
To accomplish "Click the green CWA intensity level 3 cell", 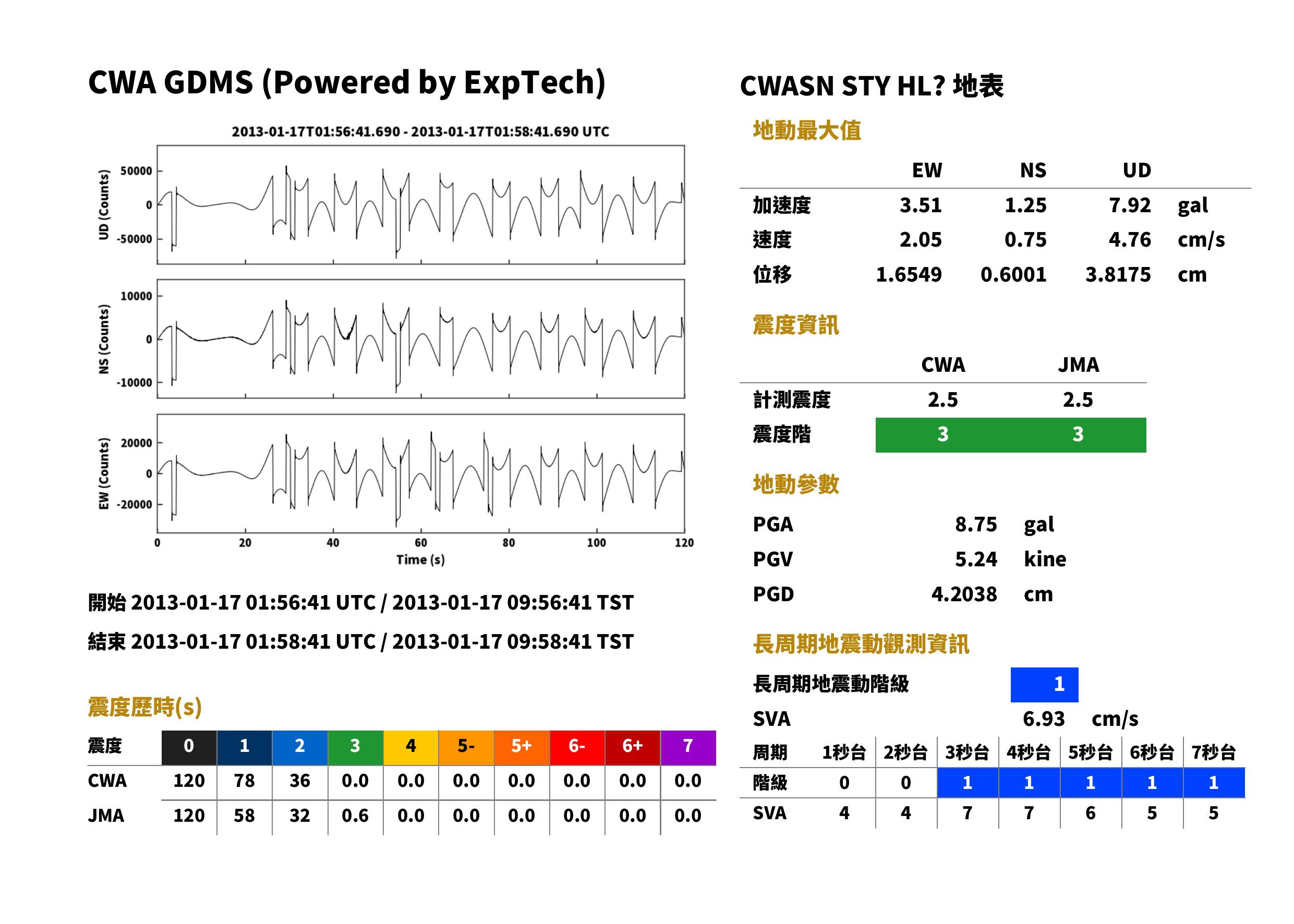I will [x=943, y=435].
